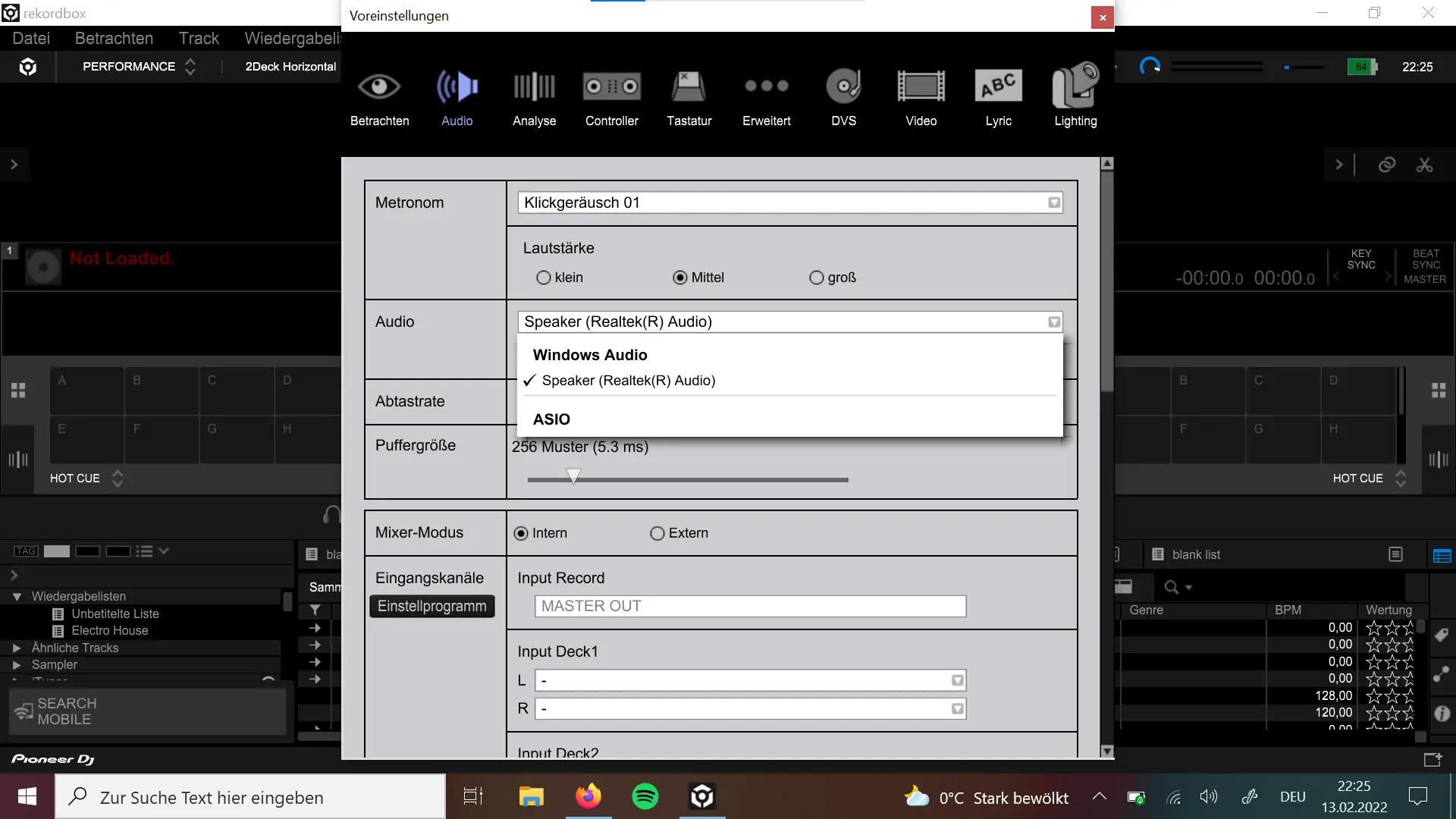Image resolution: width=1456 pixels, height=819 pixels.
Task: Open the Metronom Klickgeräusch dropdown
Action: click(789, 202)
